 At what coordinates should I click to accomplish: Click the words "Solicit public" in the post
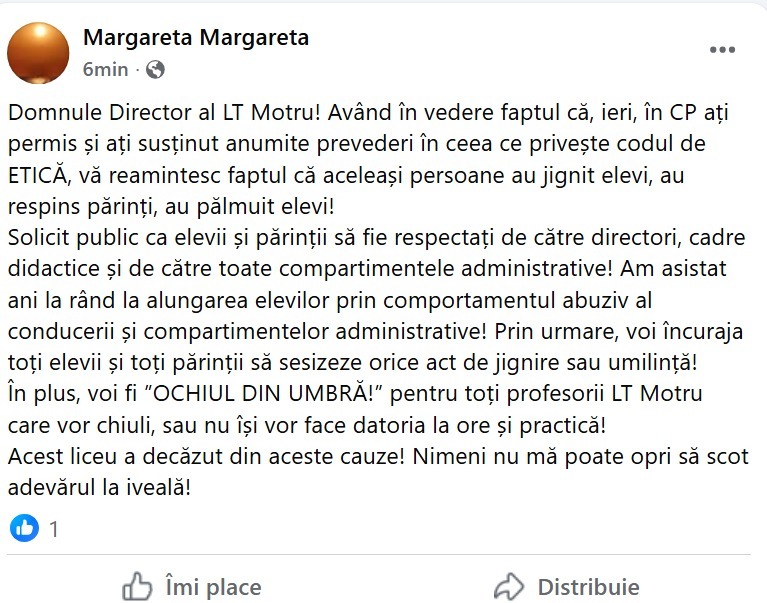(73, 239)
